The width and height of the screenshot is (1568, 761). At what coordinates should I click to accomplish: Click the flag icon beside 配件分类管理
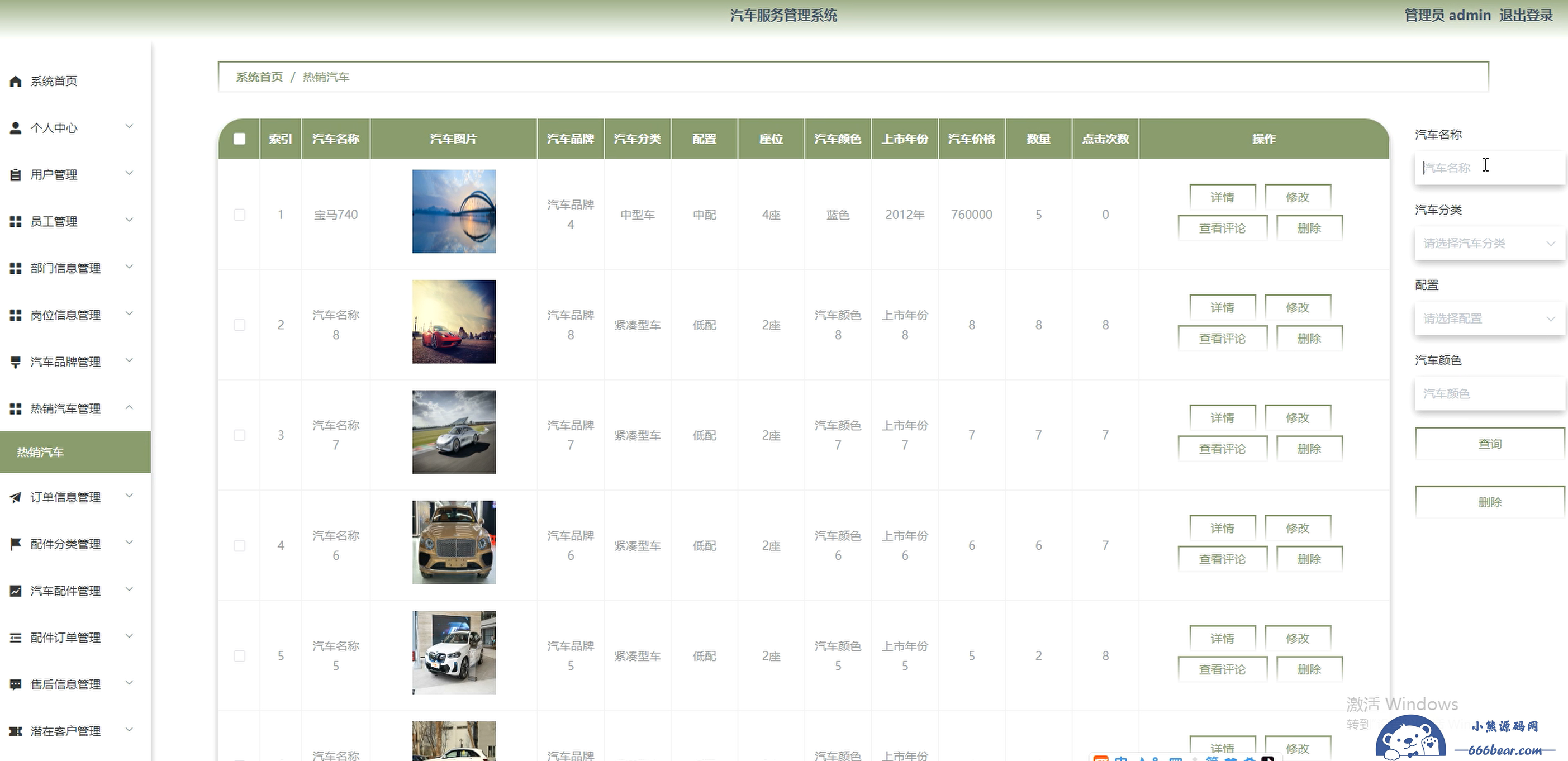pyautogui.click(x=16, y=544)
